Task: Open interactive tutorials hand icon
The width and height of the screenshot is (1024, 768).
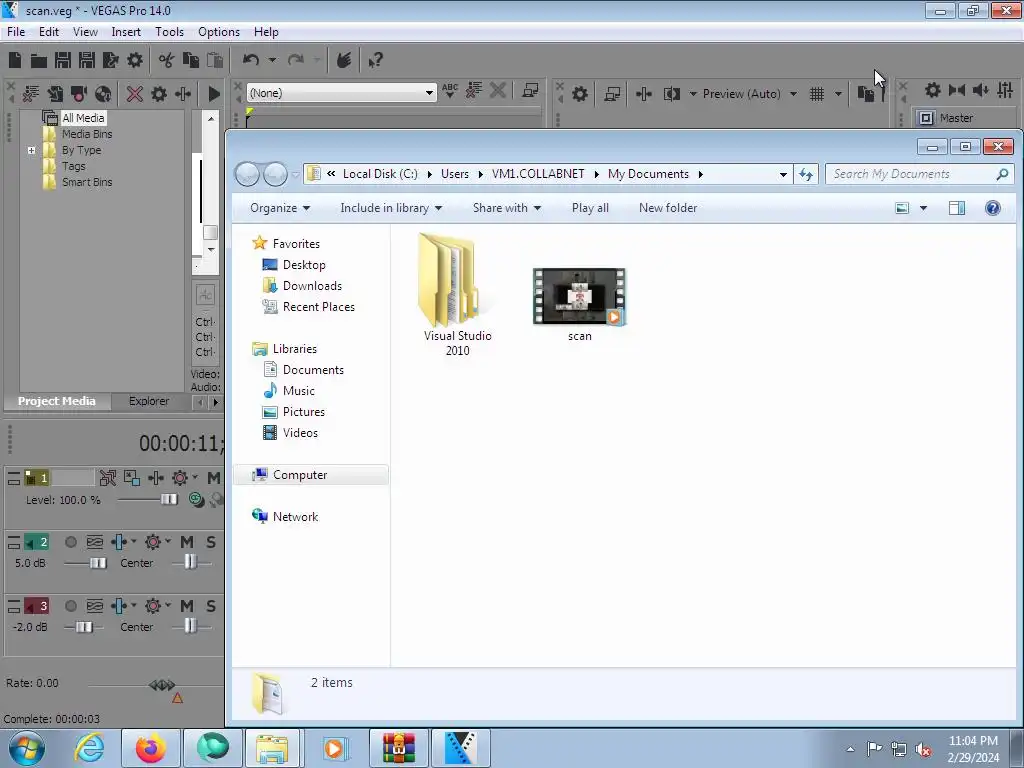Action: (x=344, y=60)
